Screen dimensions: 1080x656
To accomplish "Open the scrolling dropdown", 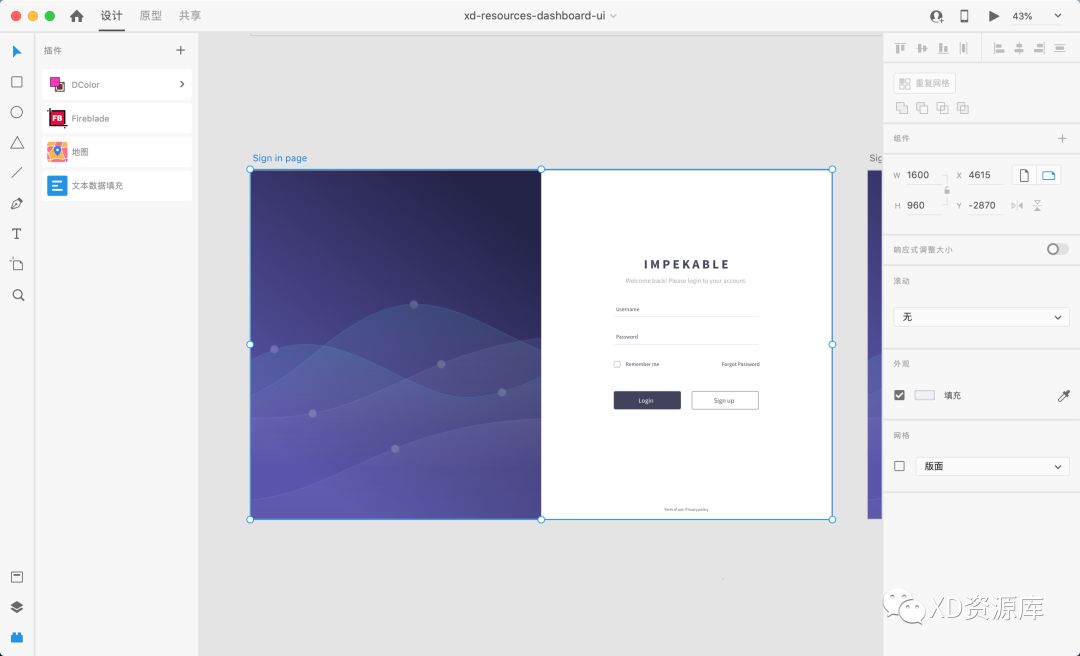I will click(982, 317).
